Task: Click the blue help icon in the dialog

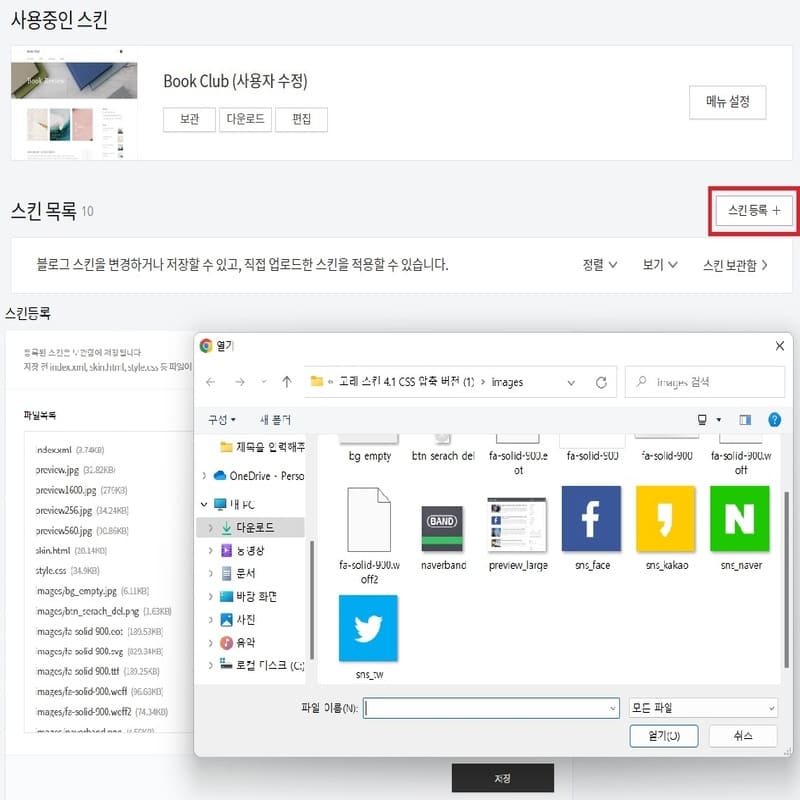Action: 775,419
